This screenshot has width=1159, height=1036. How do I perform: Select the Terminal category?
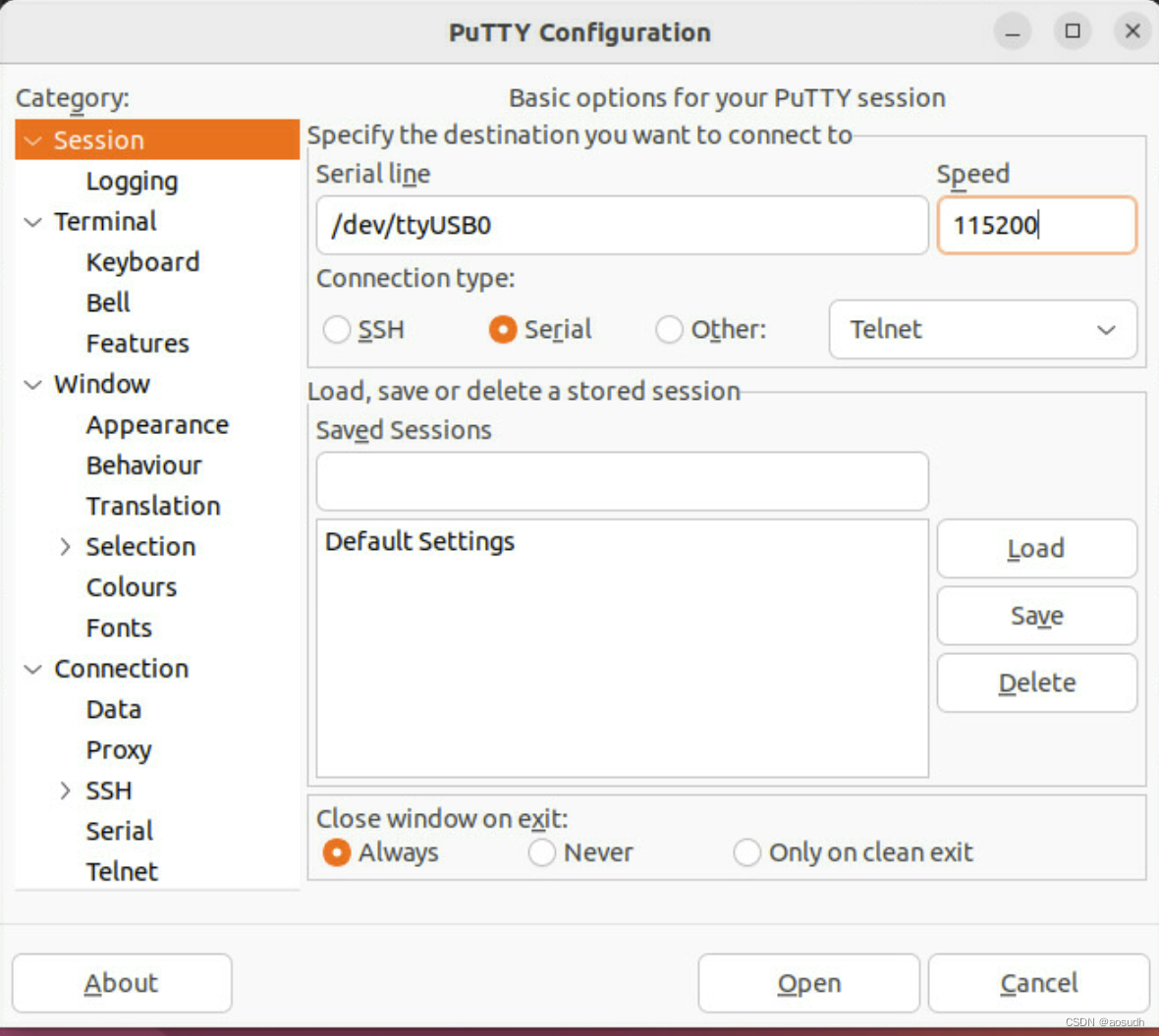tap(105, 221)
